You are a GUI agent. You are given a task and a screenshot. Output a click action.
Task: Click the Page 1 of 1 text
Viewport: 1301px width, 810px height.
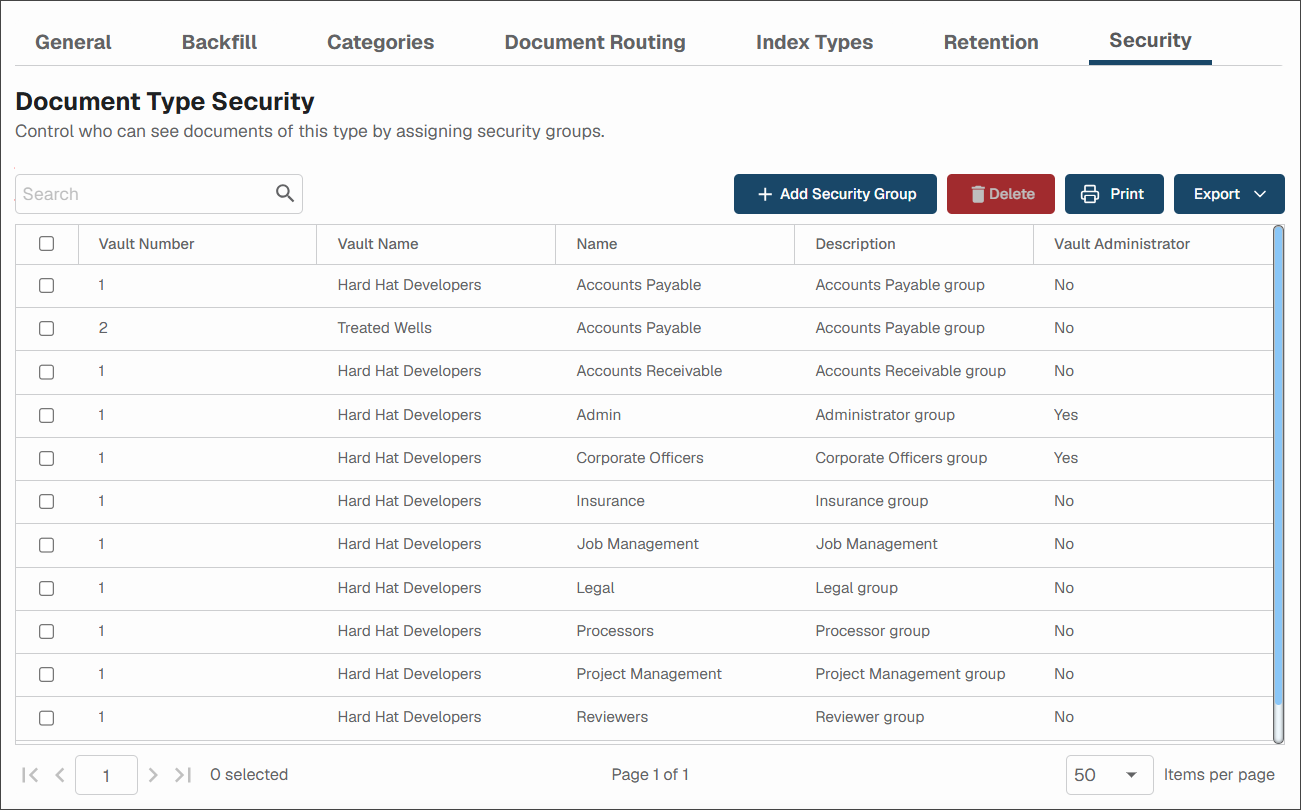coord(650,775)
